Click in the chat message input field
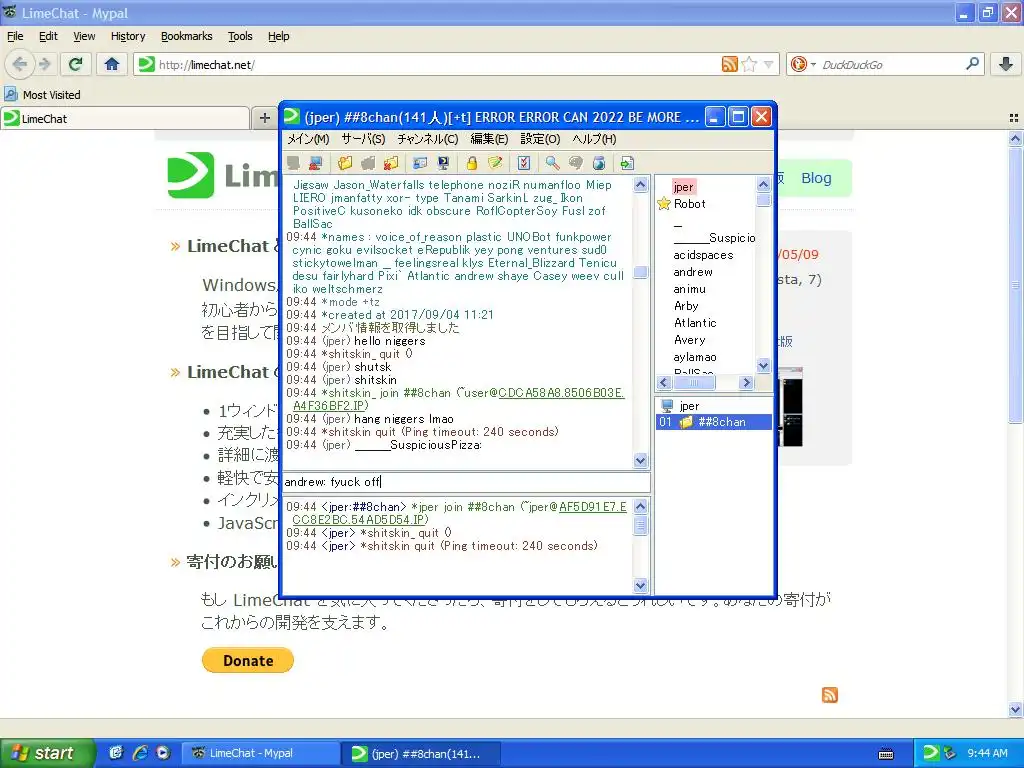Viewport: 1024px width, 768px height. (x=466, y=482)
